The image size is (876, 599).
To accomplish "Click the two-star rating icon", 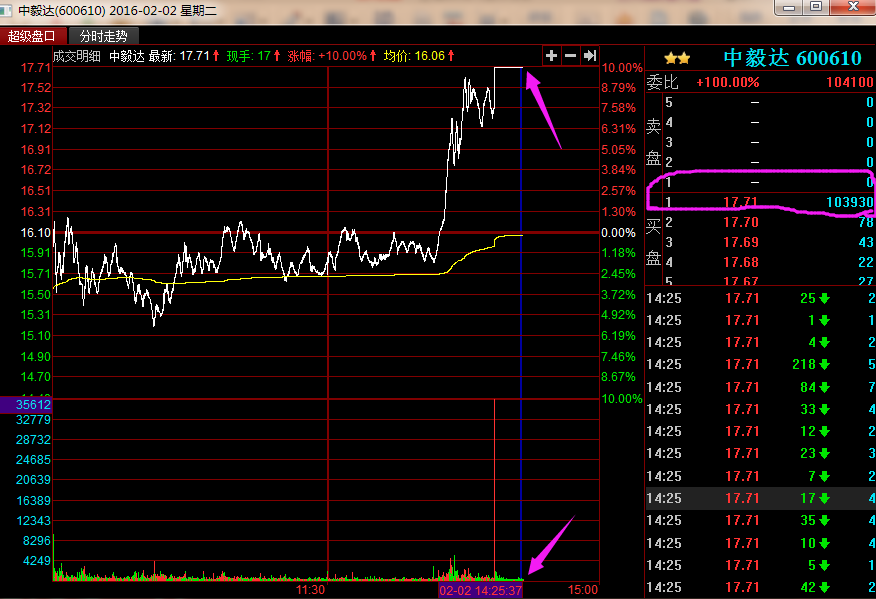I will pos(677,59).
